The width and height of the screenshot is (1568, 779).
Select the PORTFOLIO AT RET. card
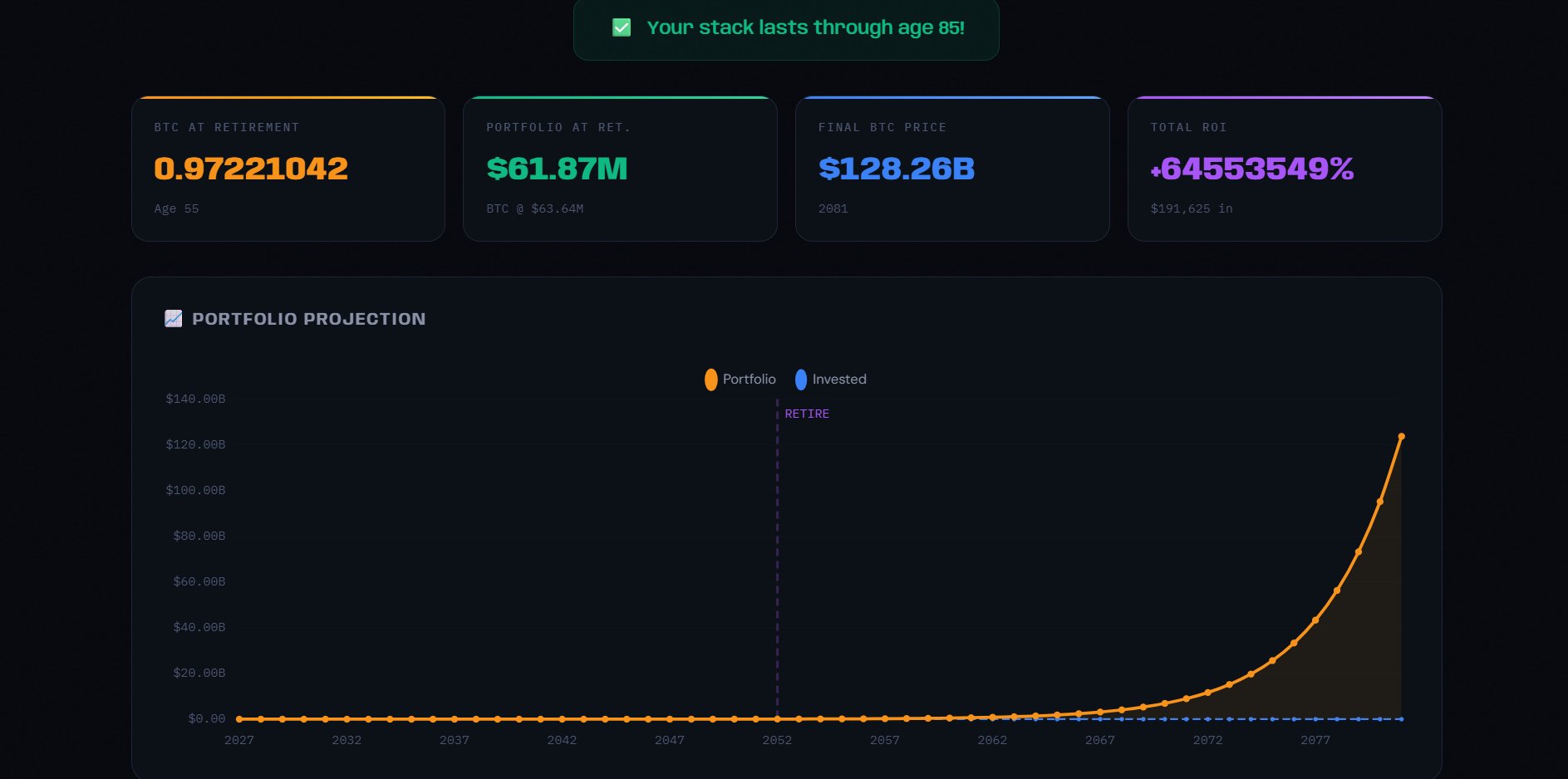620,169
